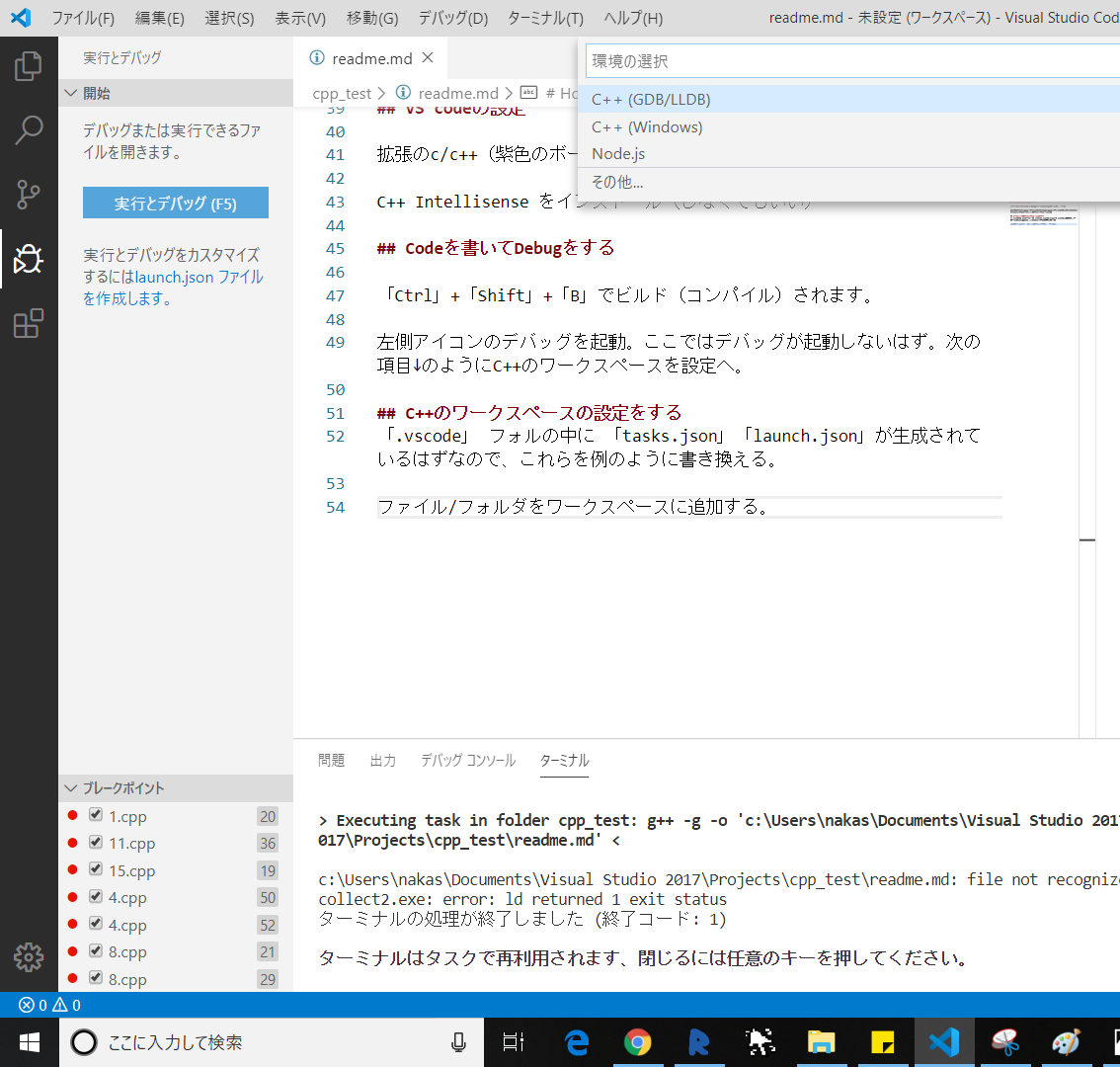Open the Windows Start menu
This screenshot has height=1067, width=1120.
click(x=29, y=1042)
